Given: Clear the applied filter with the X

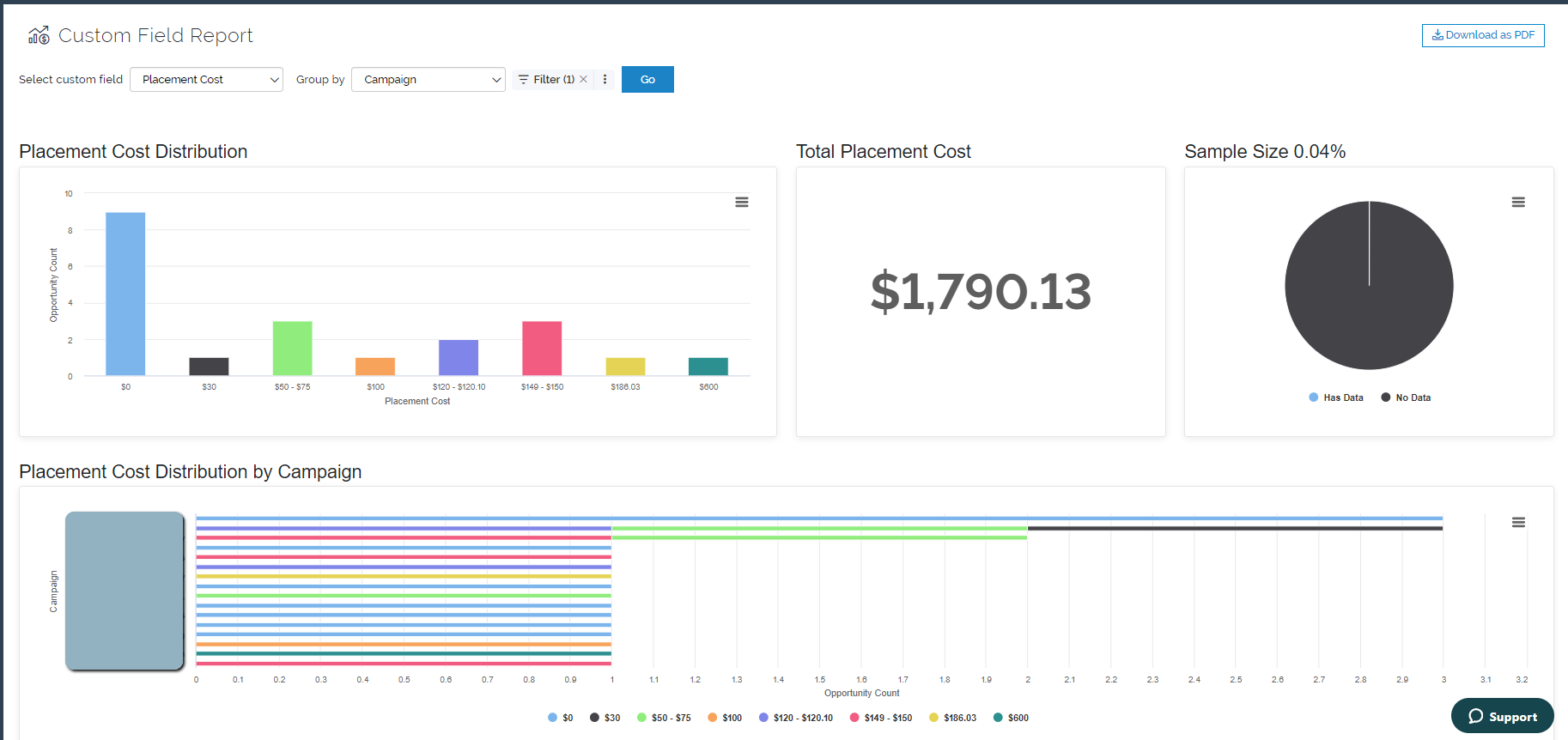Looking at the screenshot, I should [584, 79].
